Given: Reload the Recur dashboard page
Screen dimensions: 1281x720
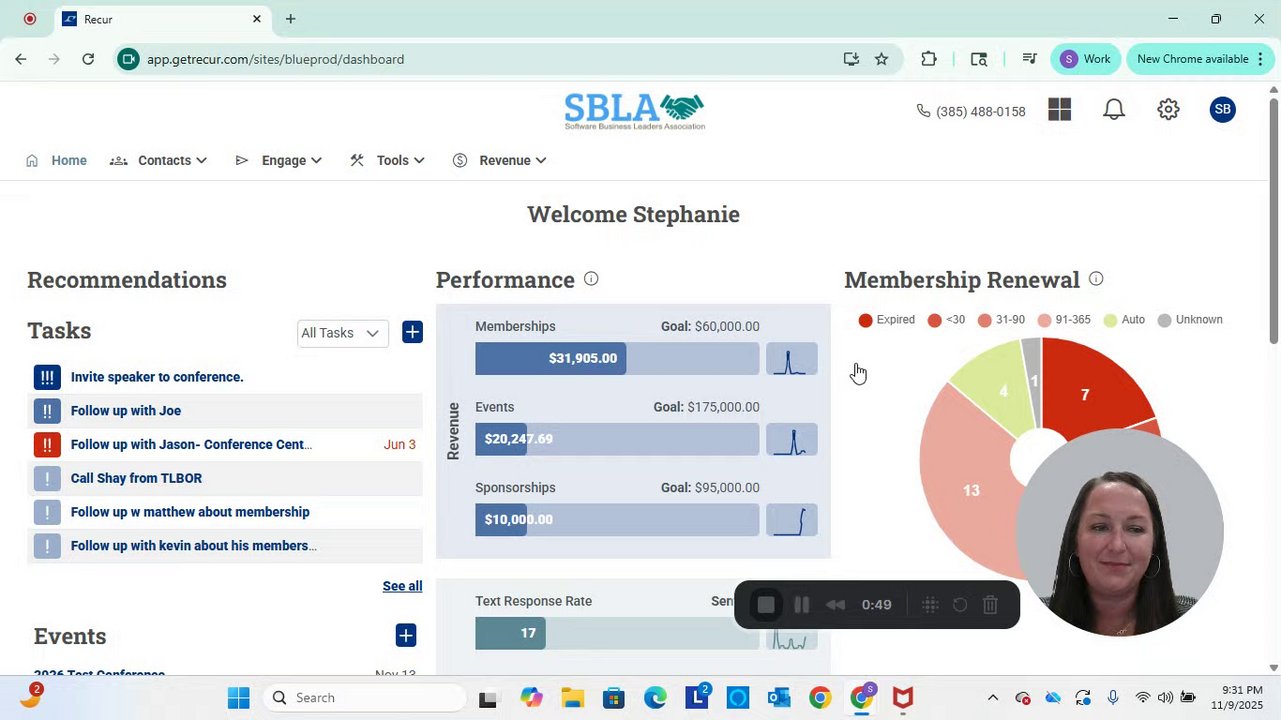Looking at the screenshot, I should pos(88,59).
